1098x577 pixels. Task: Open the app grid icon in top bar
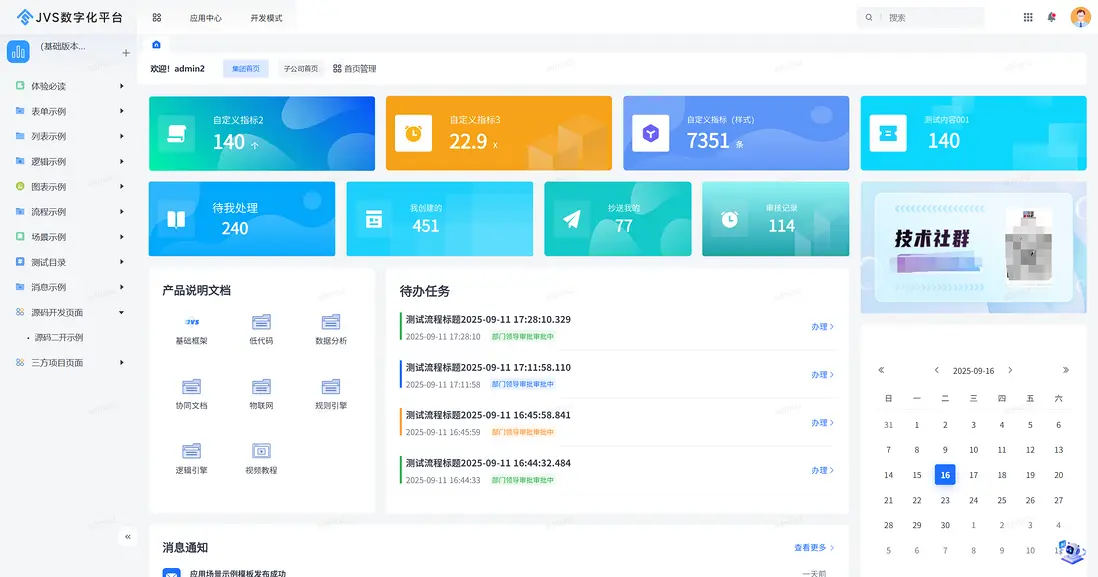1026,16
